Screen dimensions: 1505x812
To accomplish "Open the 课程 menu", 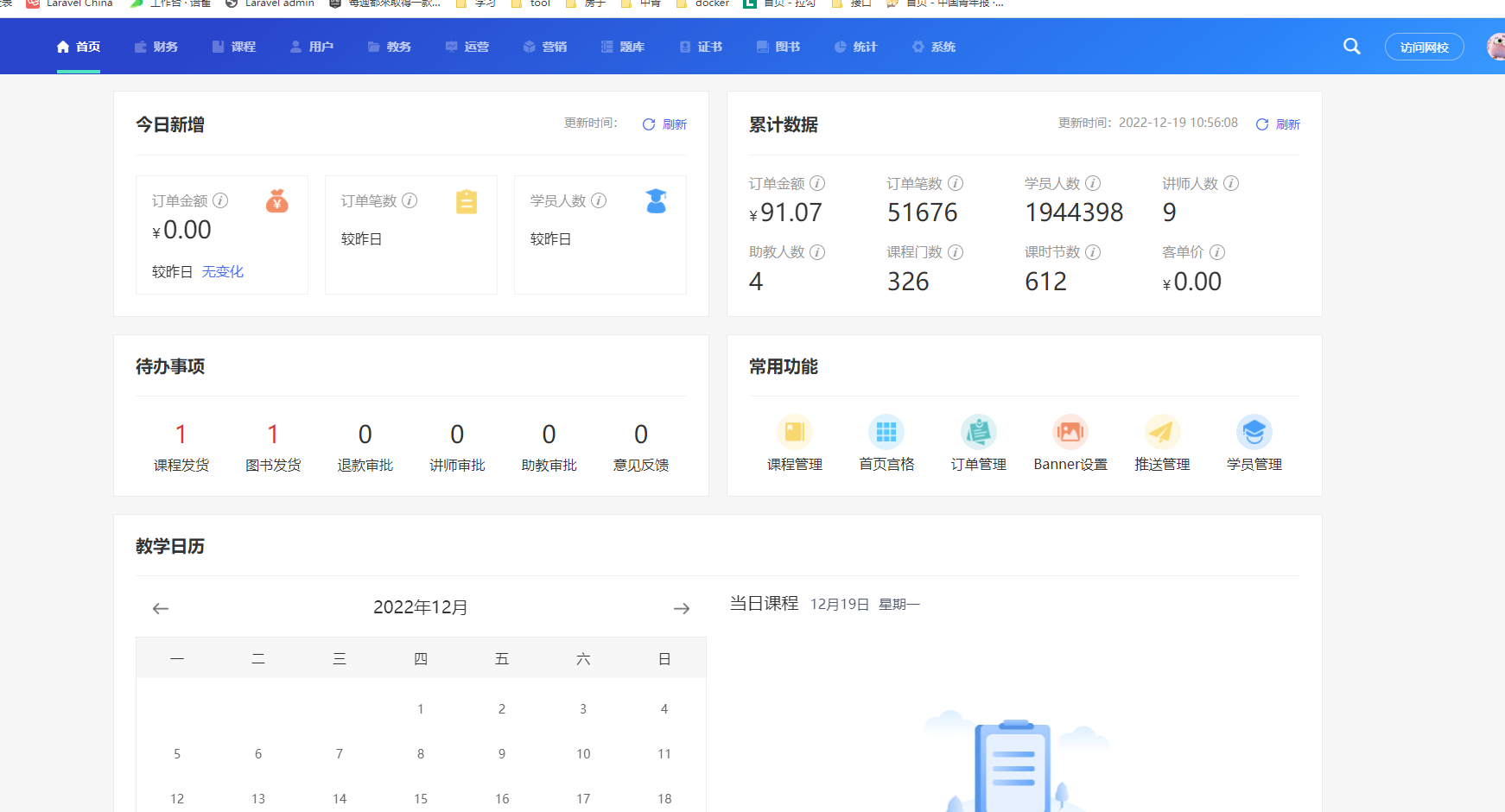I will point(234,47).
